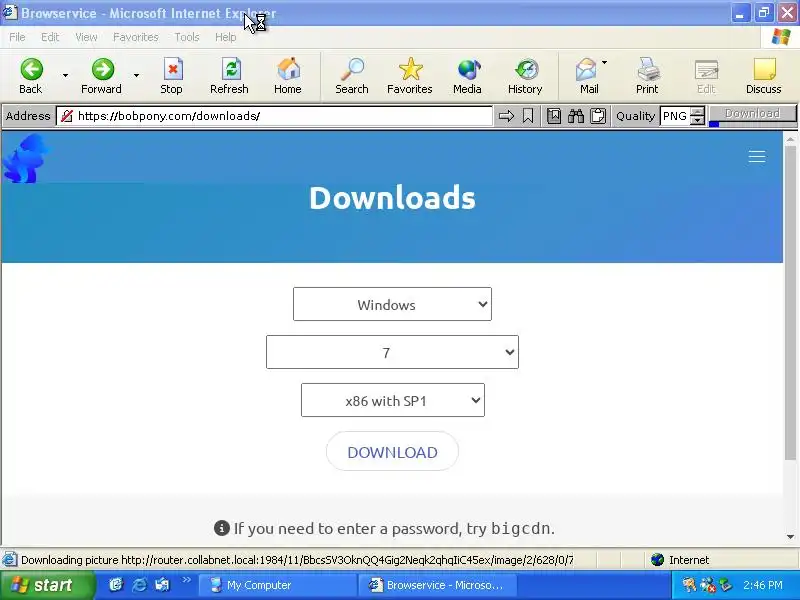
Task: Click the taskbar clock showing 2:46 PM
Action: [x=763, y=585]
